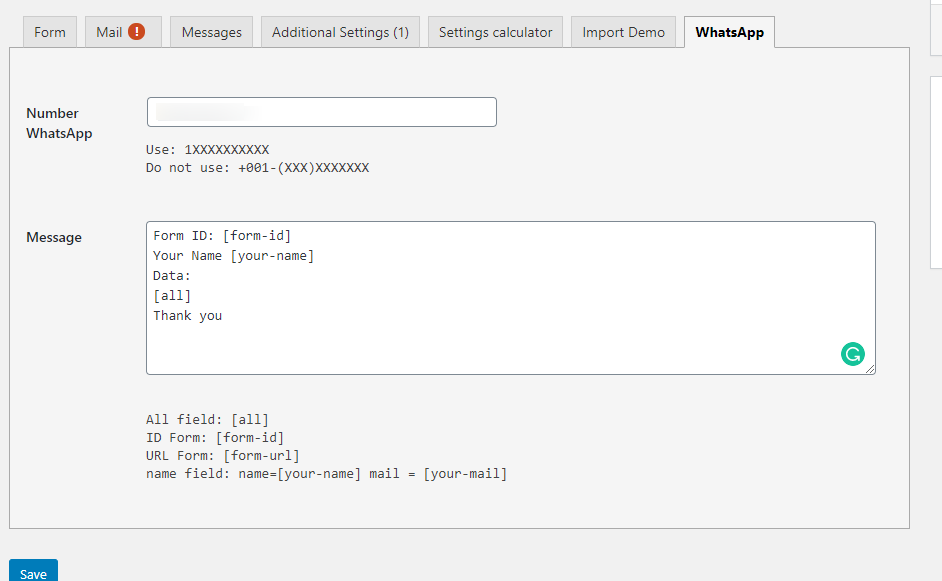
Task: Click the URL Form: [form-url] hint text
Action: [222, 456]
